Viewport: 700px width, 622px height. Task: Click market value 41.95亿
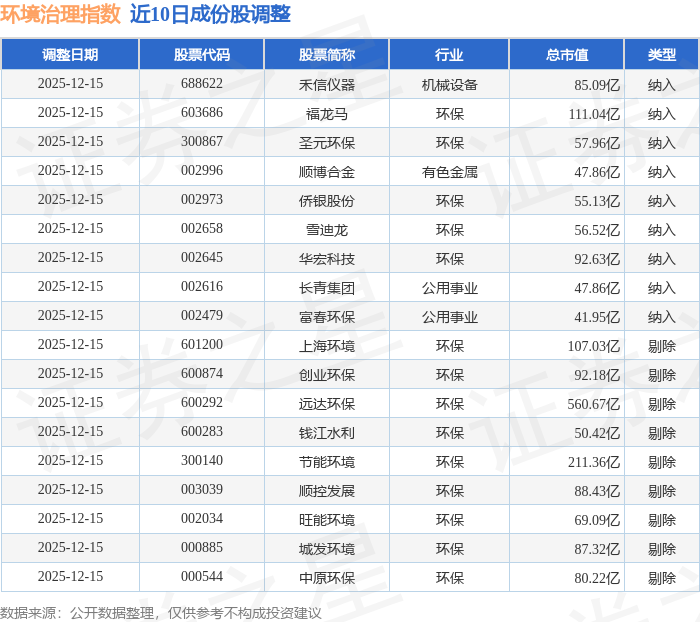(x=597, y=317)
